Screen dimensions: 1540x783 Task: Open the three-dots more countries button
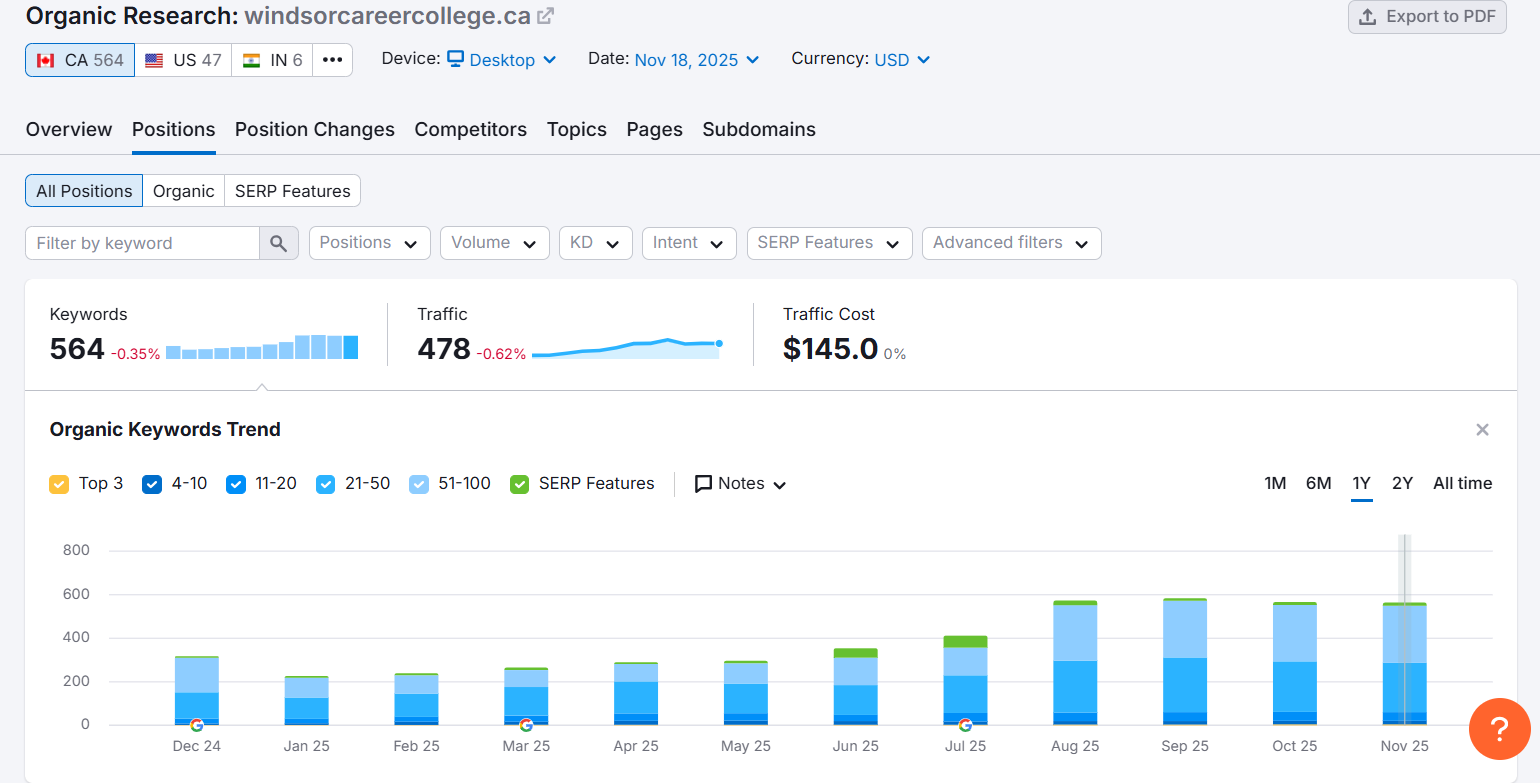(332, 60)
